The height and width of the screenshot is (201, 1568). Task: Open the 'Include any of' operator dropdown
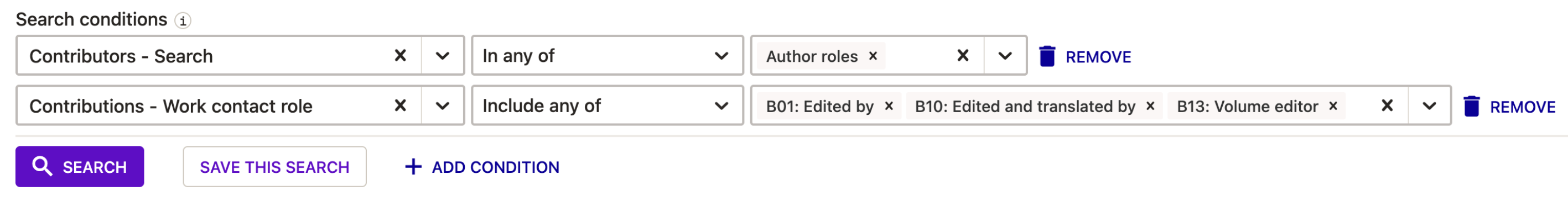click(x=607, y=105)
